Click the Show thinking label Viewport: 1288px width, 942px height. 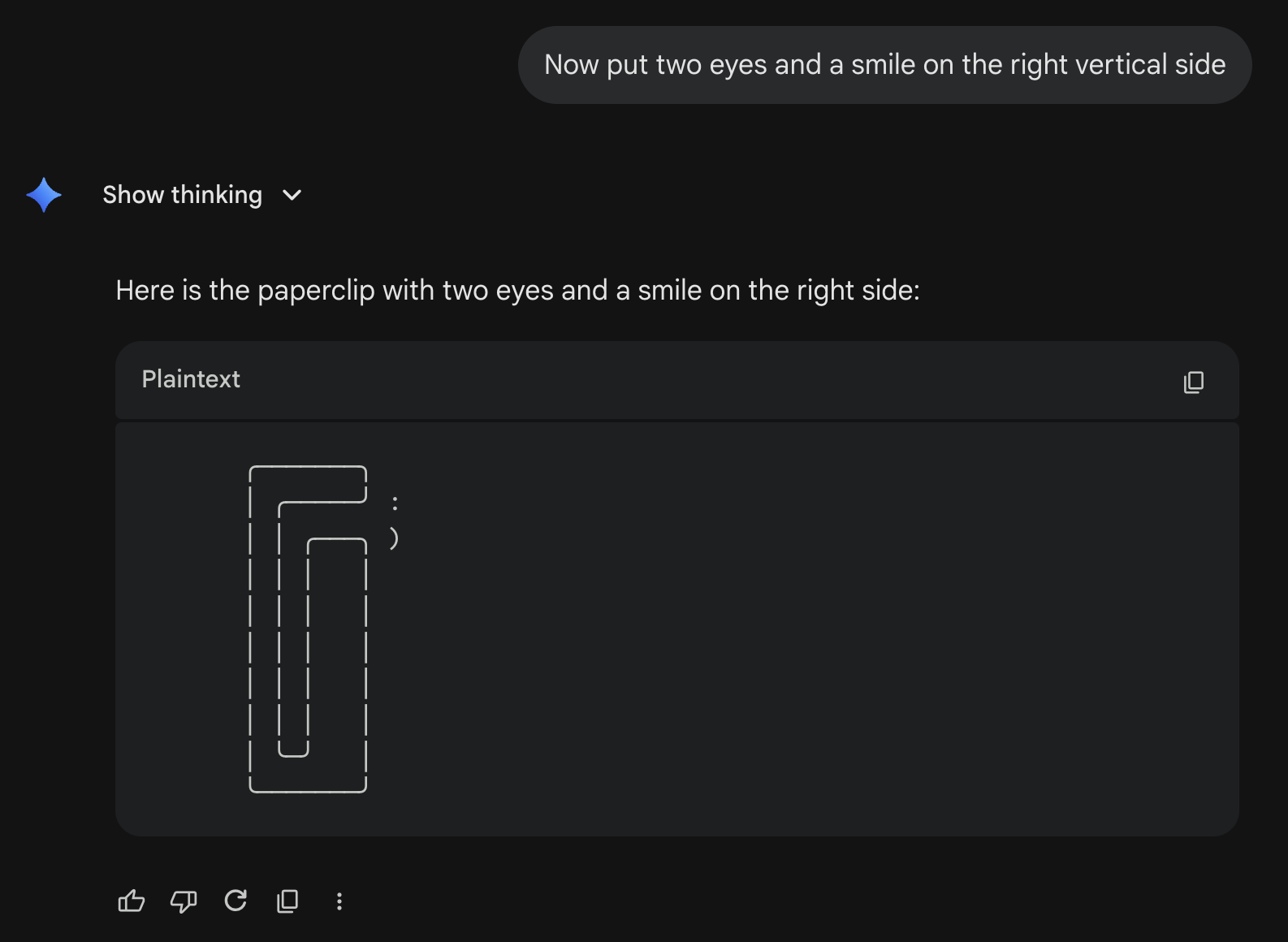(x=182, y=195)
